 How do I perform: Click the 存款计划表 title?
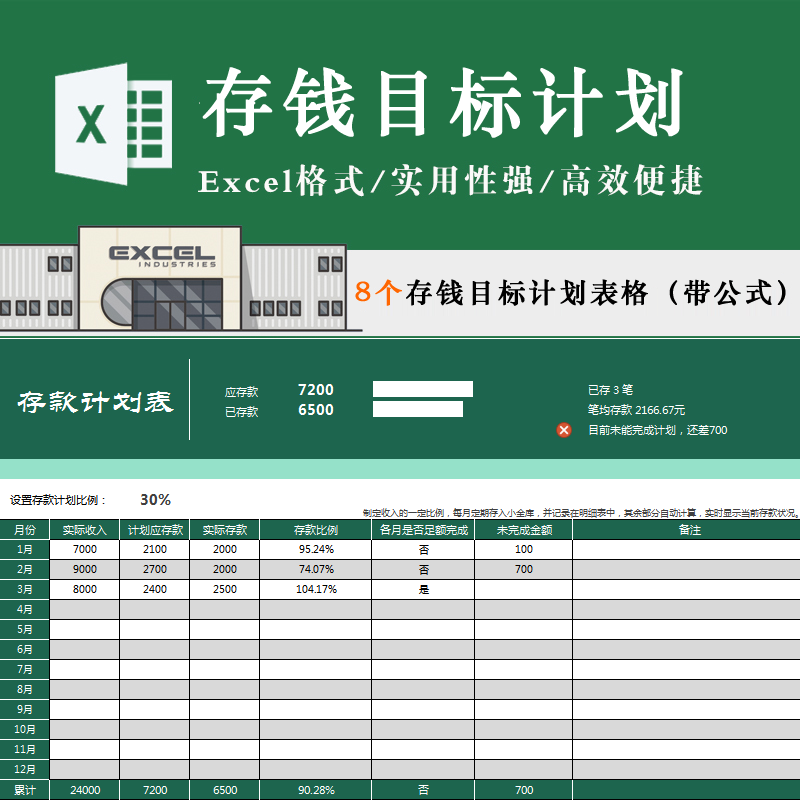pyautogui.click(x=95, y=402)
